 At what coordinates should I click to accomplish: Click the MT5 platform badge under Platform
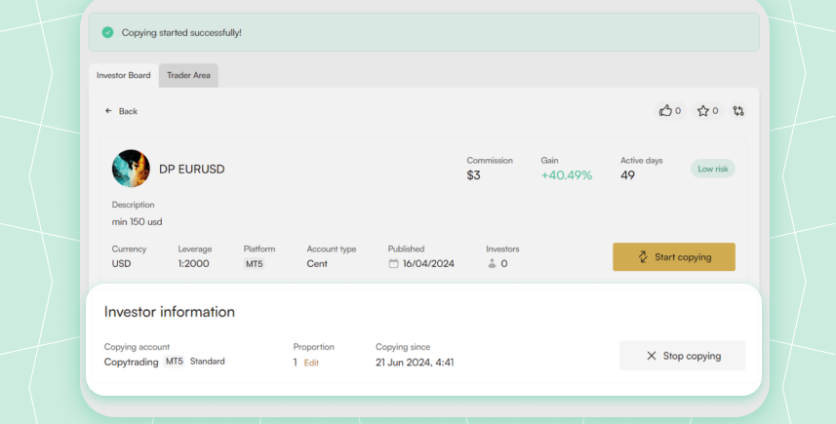(x=254, y=264)
